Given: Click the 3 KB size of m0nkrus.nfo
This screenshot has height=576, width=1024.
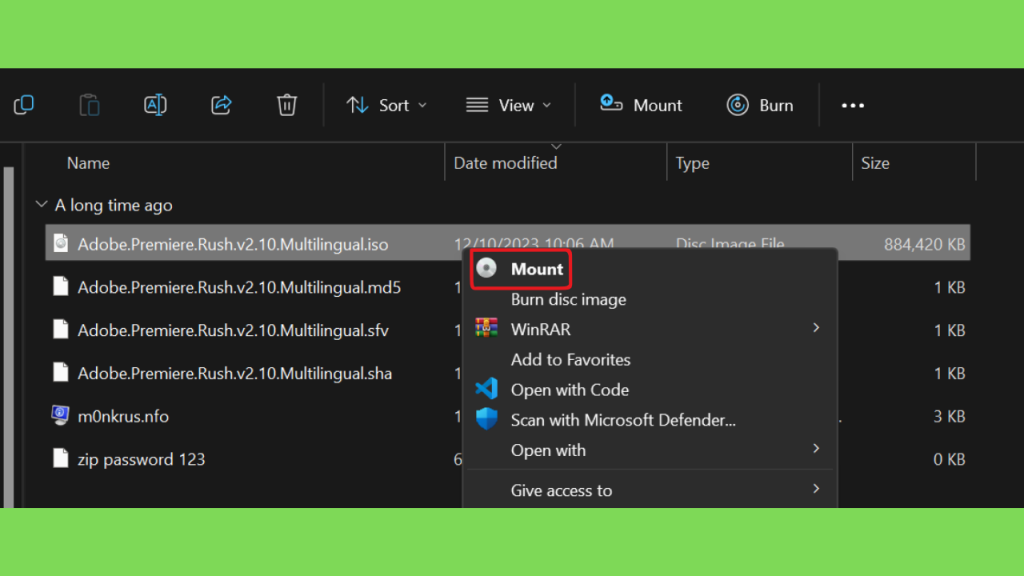Looking at the screenshot, I should click(x=949, y=417).
